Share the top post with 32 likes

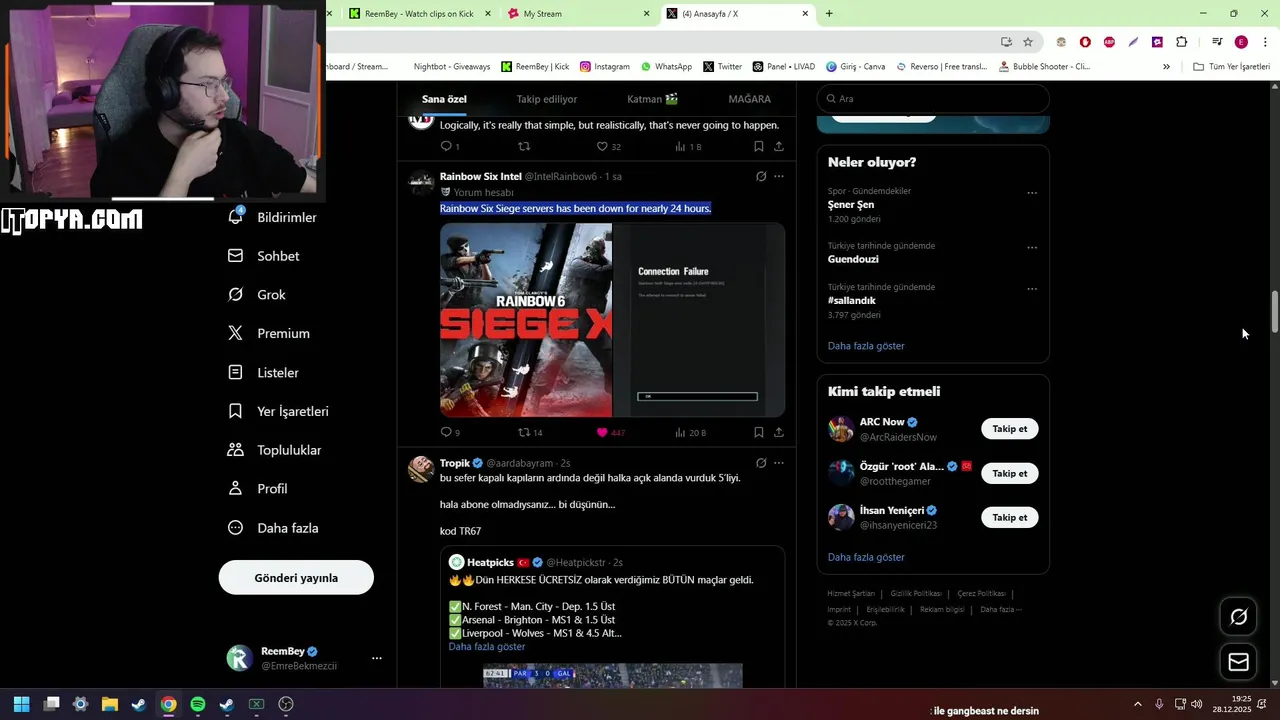pyautogui.click(x=779, y=146)
